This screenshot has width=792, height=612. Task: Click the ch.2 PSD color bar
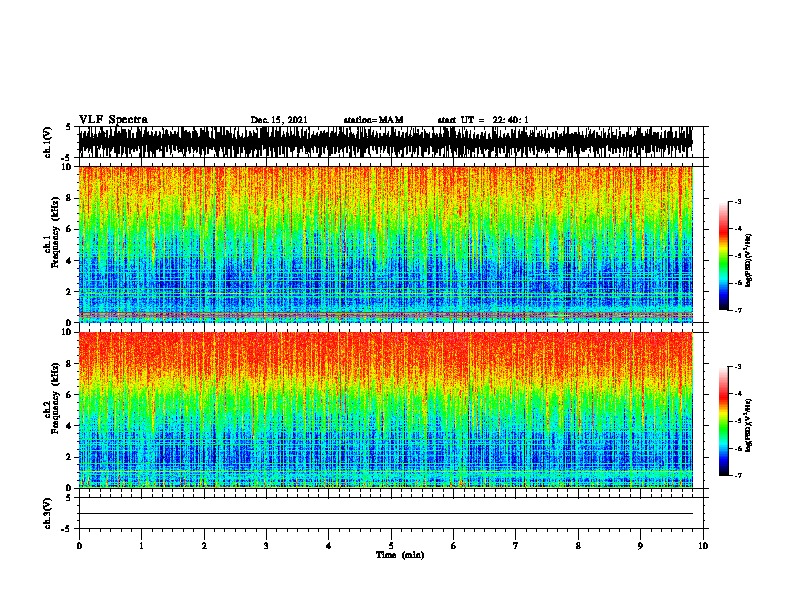tap(724, 421)
